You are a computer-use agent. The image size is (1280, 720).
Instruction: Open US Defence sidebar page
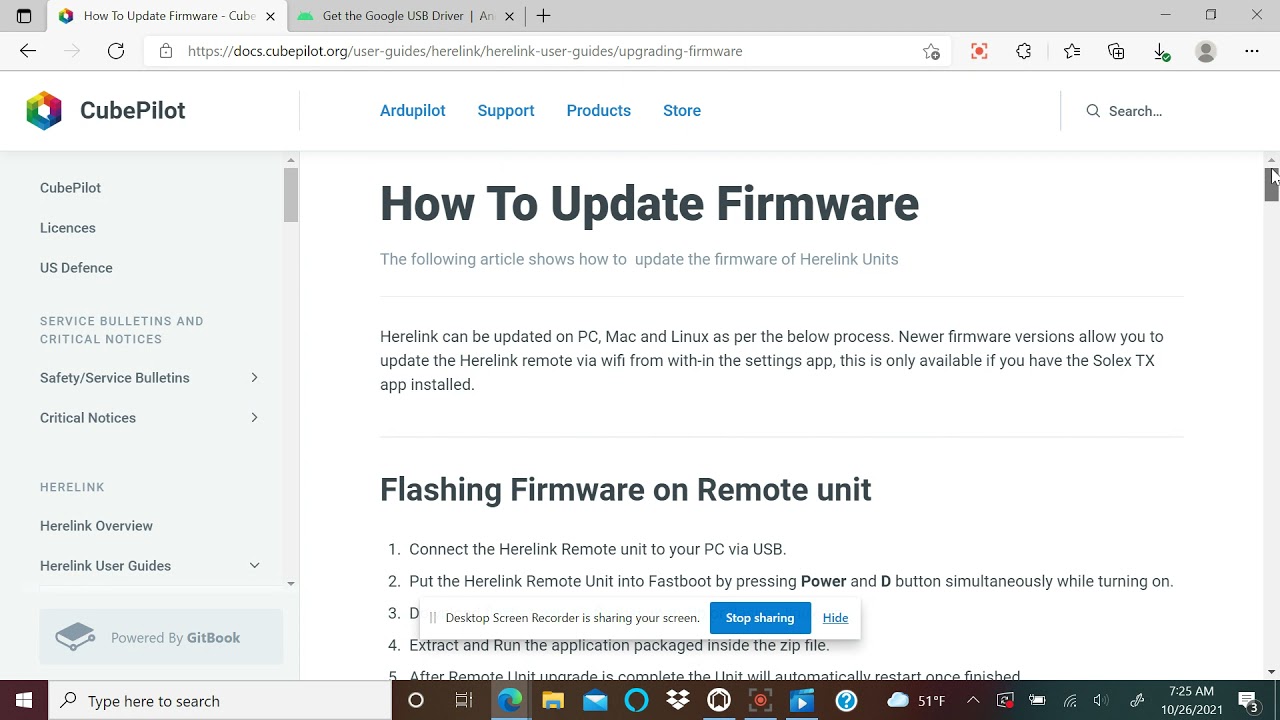click(x=76, y=268)
